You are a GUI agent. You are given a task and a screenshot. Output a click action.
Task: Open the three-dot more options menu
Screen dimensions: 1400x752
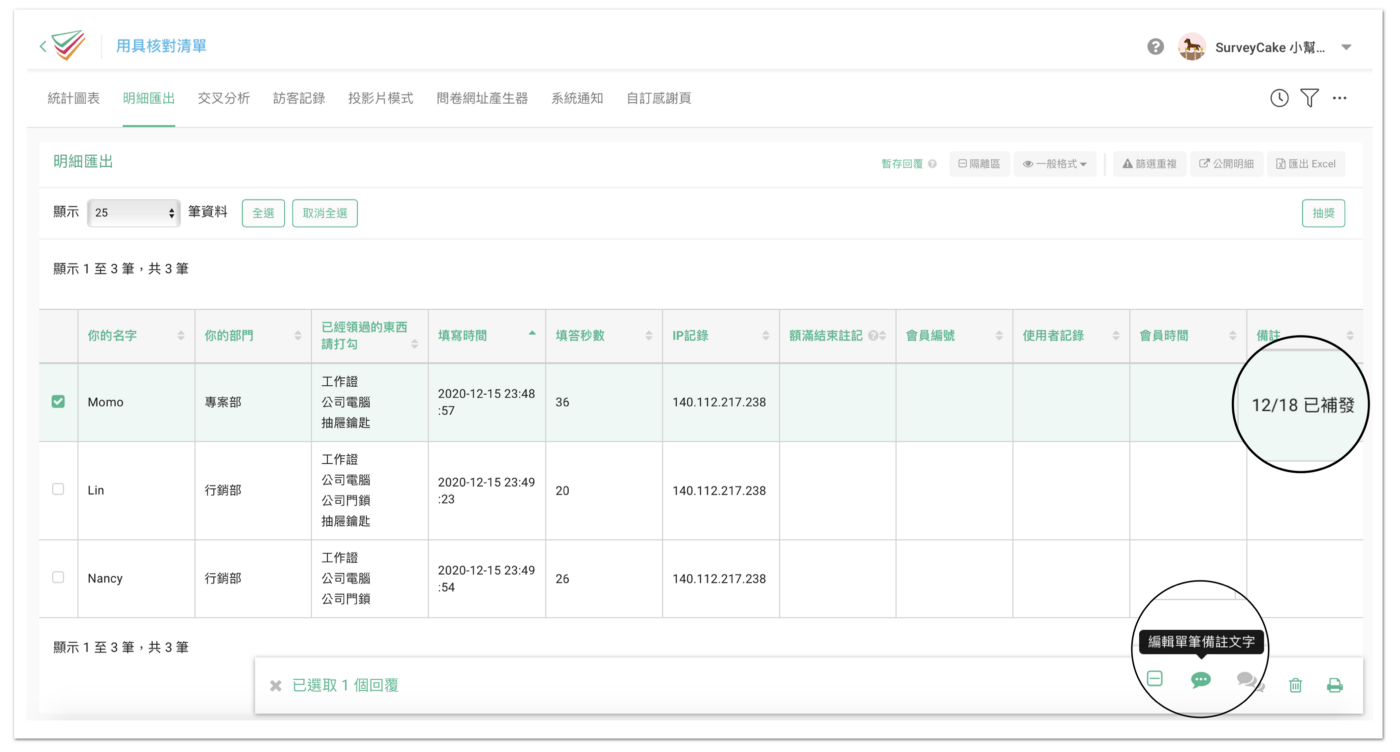click(1340, 98)
